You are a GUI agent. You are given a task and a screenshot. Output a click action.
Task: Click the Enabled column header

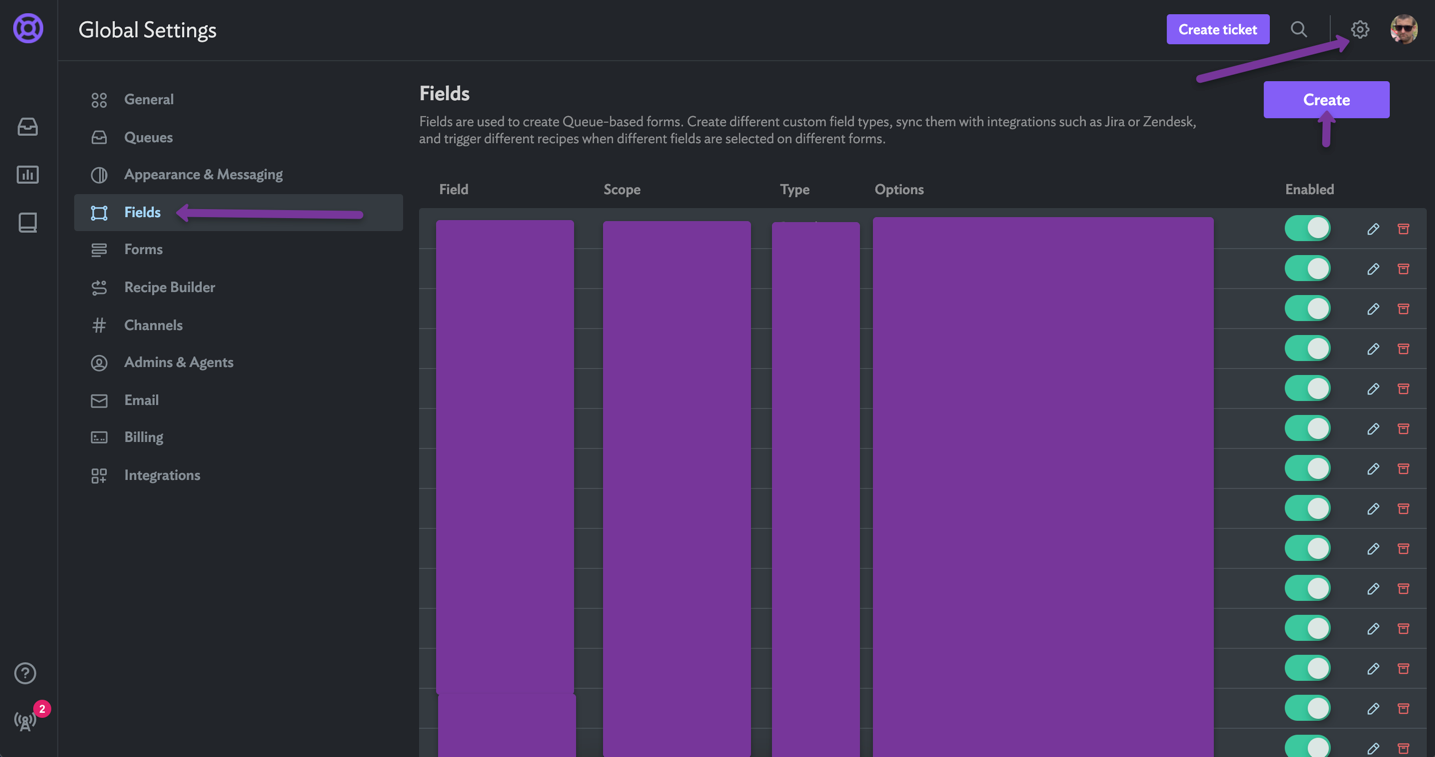1309,189
